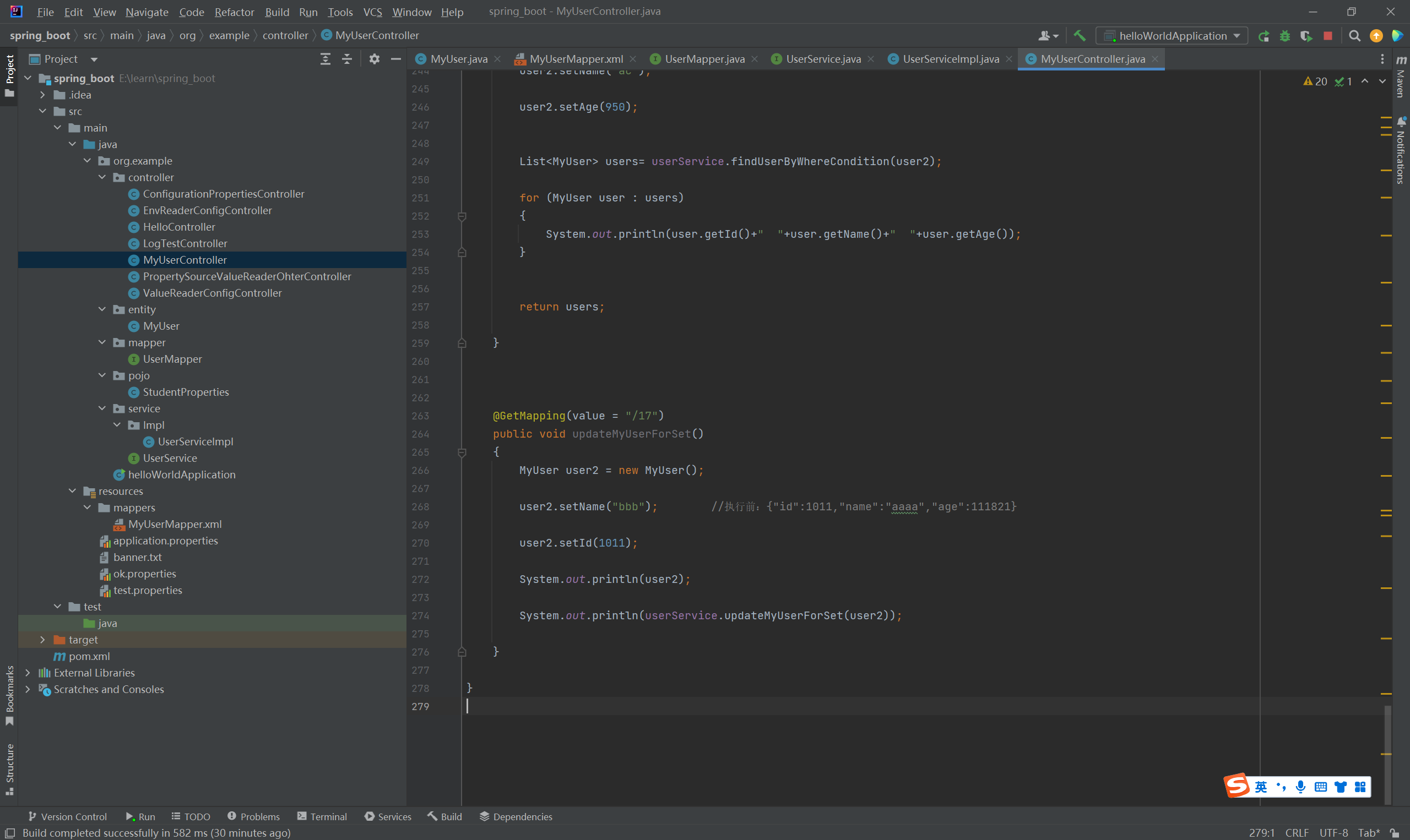Screen dimensions: 1410x840
Task: Open Project panel settings gear
Action: point(375,59)
